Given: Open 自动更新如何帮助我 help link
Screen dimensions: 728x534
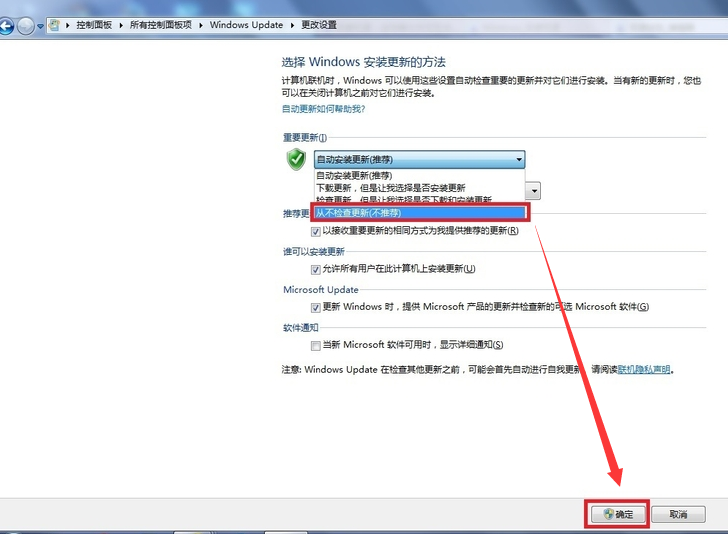Looking at the screenshot, I should 323,109.
